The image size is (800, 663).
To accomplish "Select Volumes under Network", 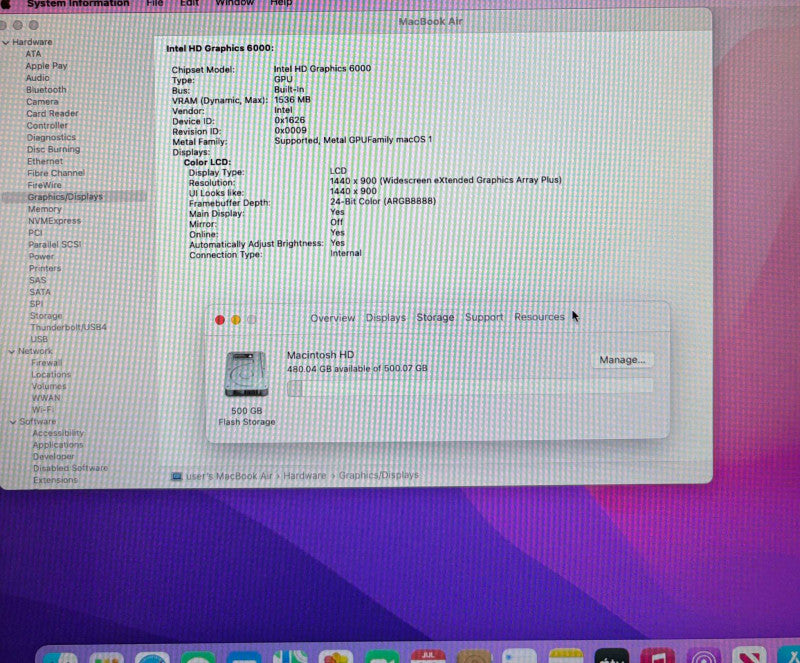I will pyautogui.click(x=49, y=386).
